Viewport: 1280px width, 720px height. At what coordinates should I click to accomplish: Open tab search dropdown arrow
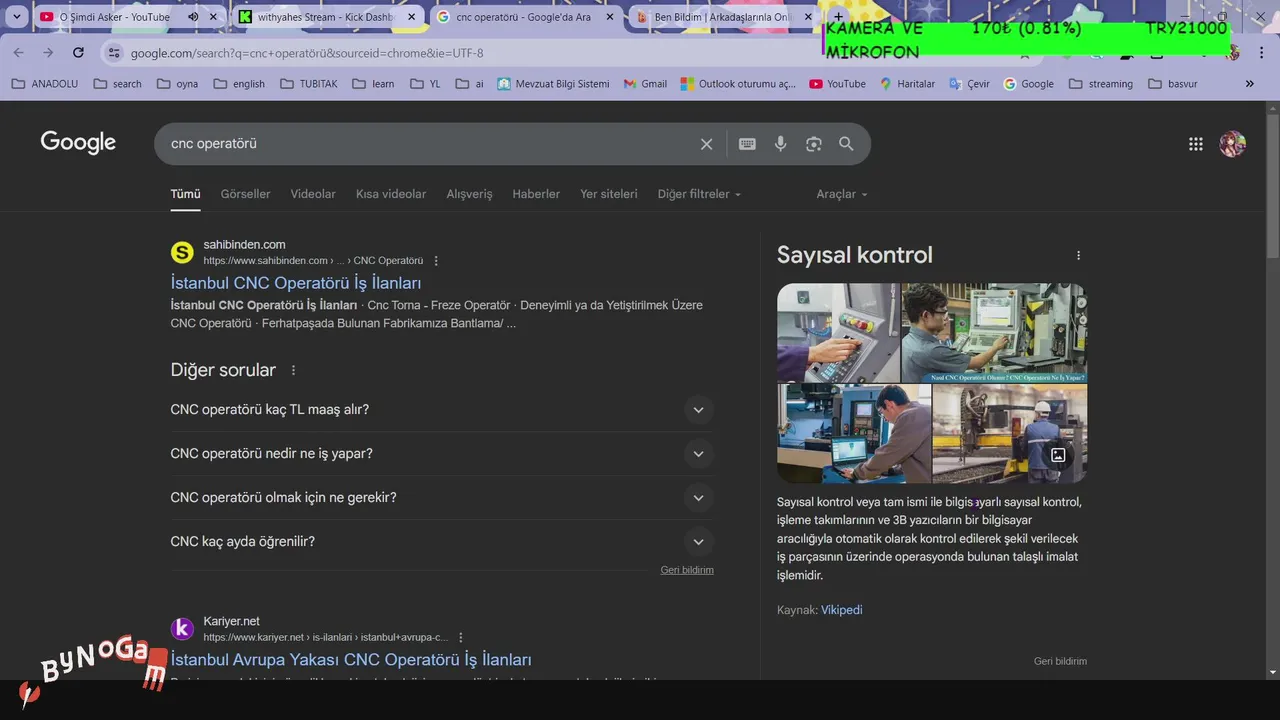[x=16, y=17]
